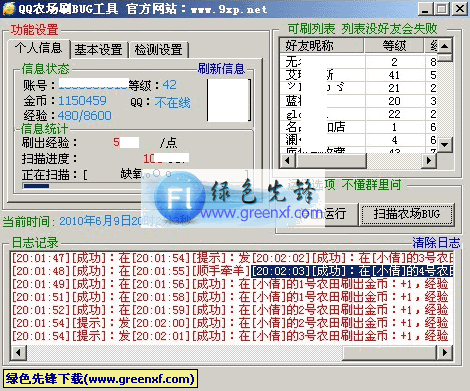Viewport: 470px width, 391px height.
Task: Select the [20:01:52] log entry
Action: [71, 310]
